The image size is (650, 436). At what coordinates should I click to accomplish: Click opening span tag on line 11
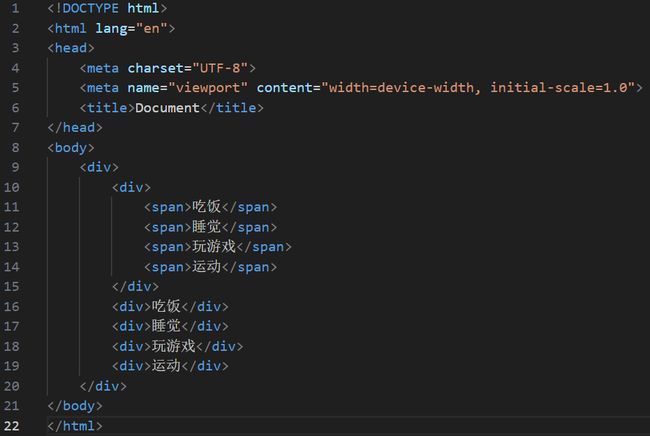[167, 207]
